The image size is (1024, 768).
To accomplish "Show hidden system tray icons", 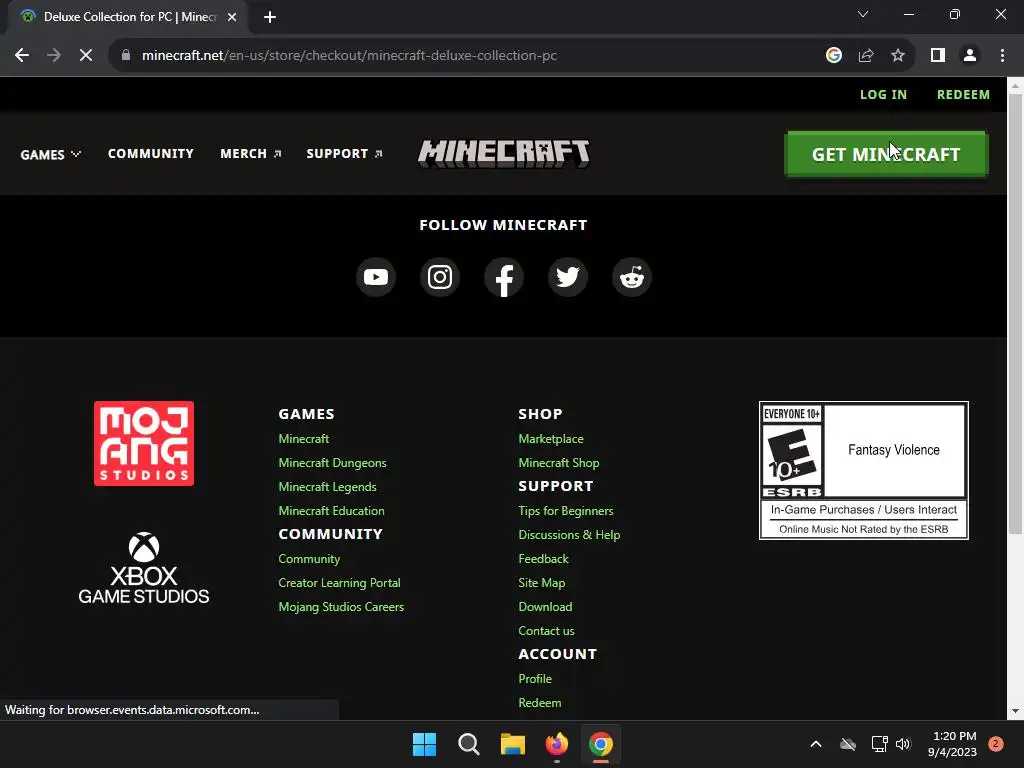I will coord(816,744).
